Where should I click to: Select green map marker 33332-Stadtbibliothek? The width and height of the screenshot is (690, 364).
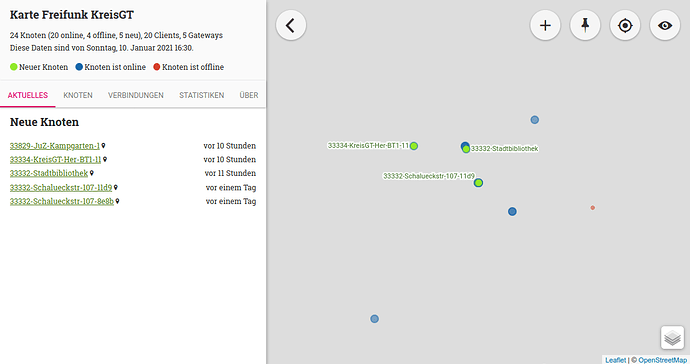tap(466, 149)
